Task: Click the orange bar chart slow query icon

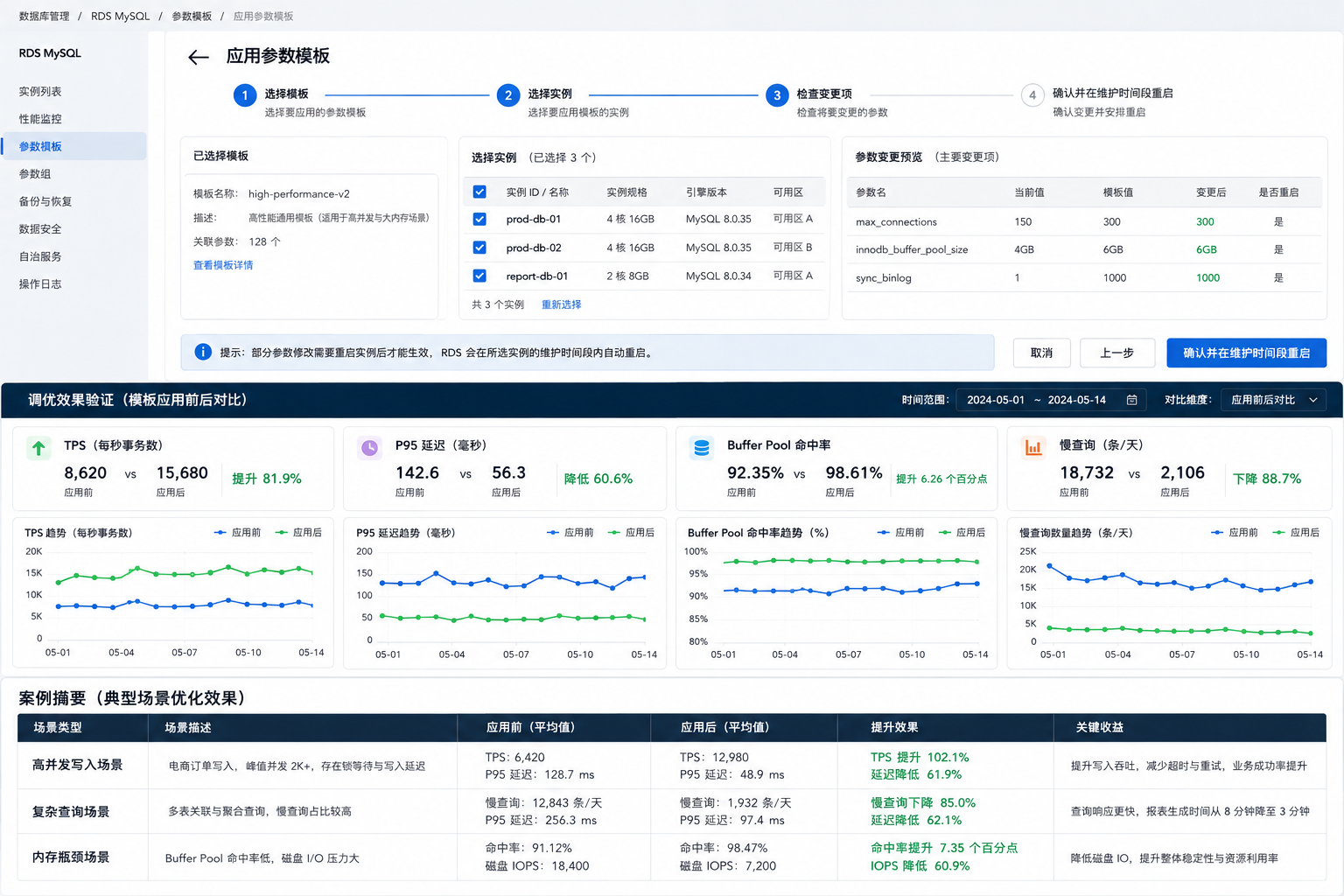Action: coord(1033,448)
